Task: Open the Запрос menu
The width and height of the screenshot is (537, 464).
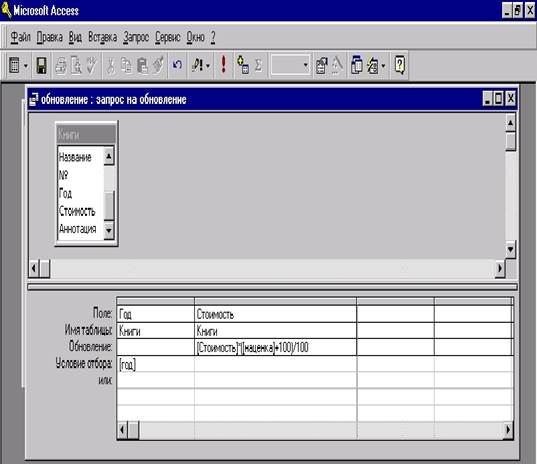Action: (136, 37)
